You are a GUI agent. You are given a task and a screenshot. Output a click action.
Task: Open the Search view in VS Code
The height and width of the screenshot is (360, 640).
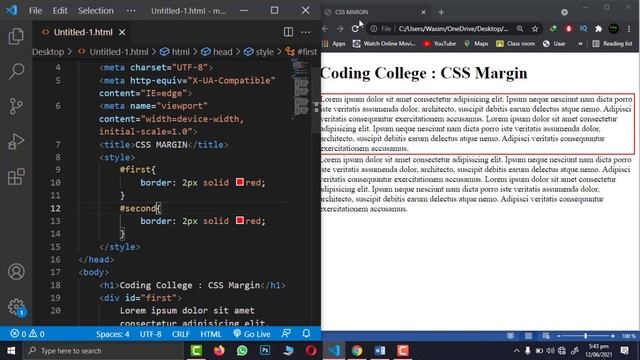(x=16, y=71)
